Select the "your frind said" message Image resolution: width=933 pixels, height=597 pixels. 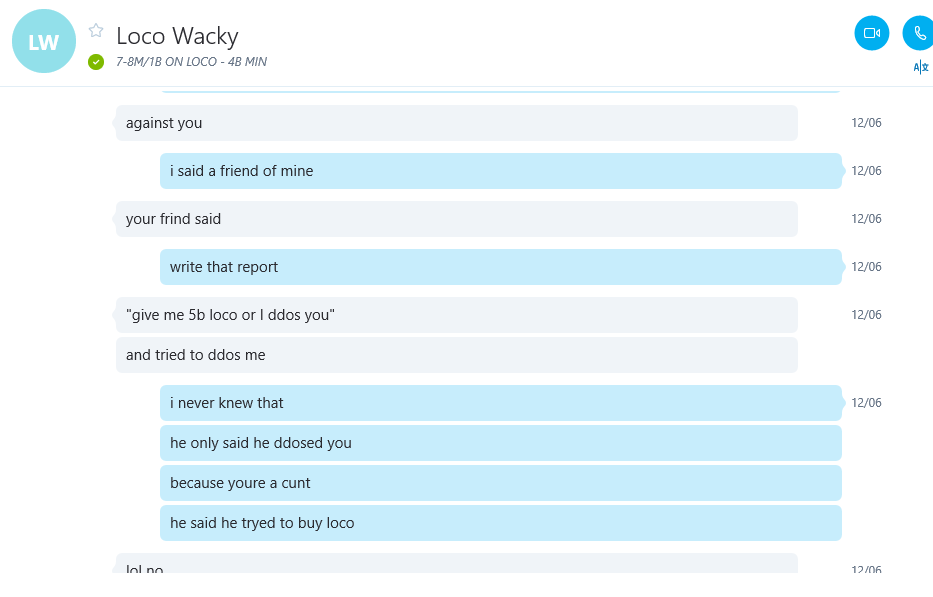456,219
